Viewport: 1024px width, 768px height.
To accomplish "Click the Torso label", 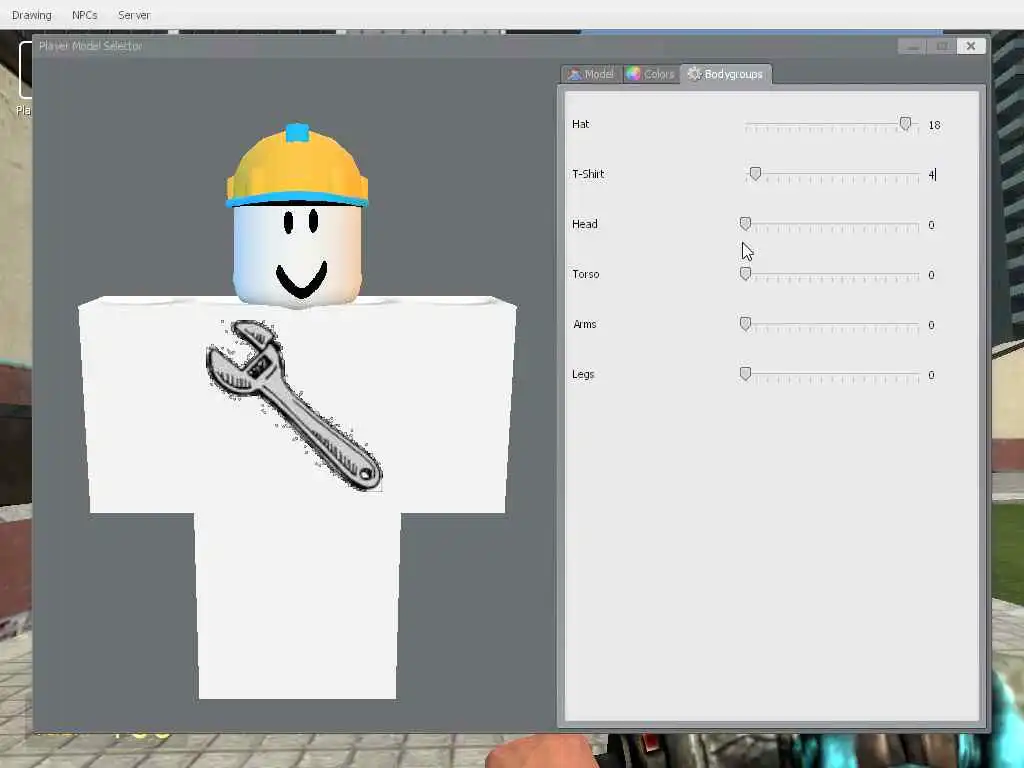I will coord(586,274).
